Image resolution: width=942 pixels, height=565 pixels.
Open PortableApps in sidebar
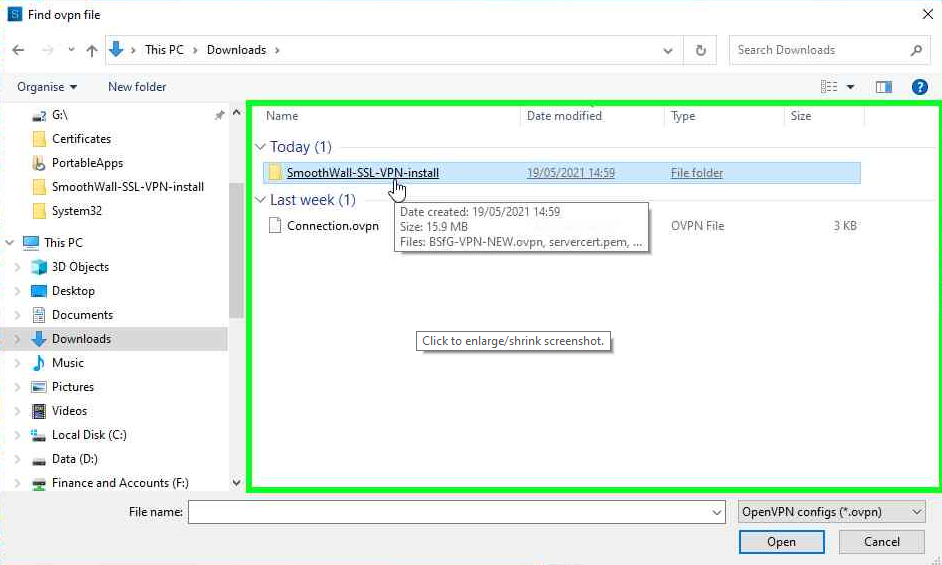(87, 163)
